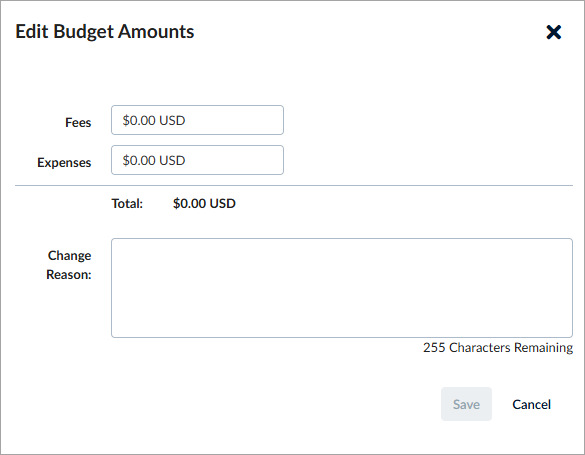Screen dimensions: 585x455
Task: Click the disabled Save button
Action: pos(466,404)
